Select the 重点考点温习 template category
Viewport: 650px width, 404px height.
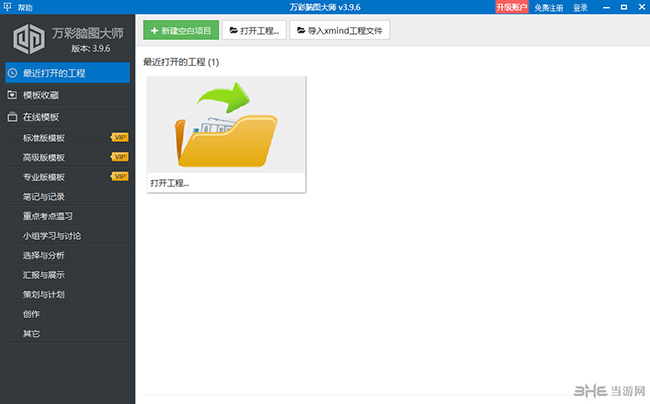[48, 215]
